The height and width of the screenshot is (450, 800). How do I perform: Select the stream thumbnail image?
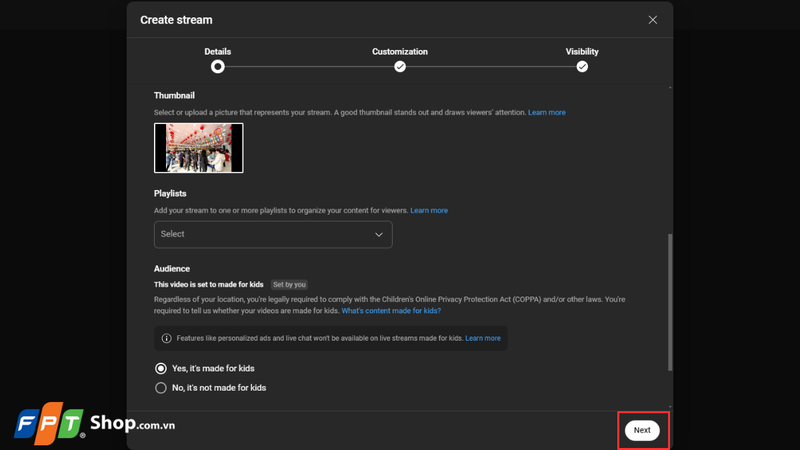tap(198, 148)
